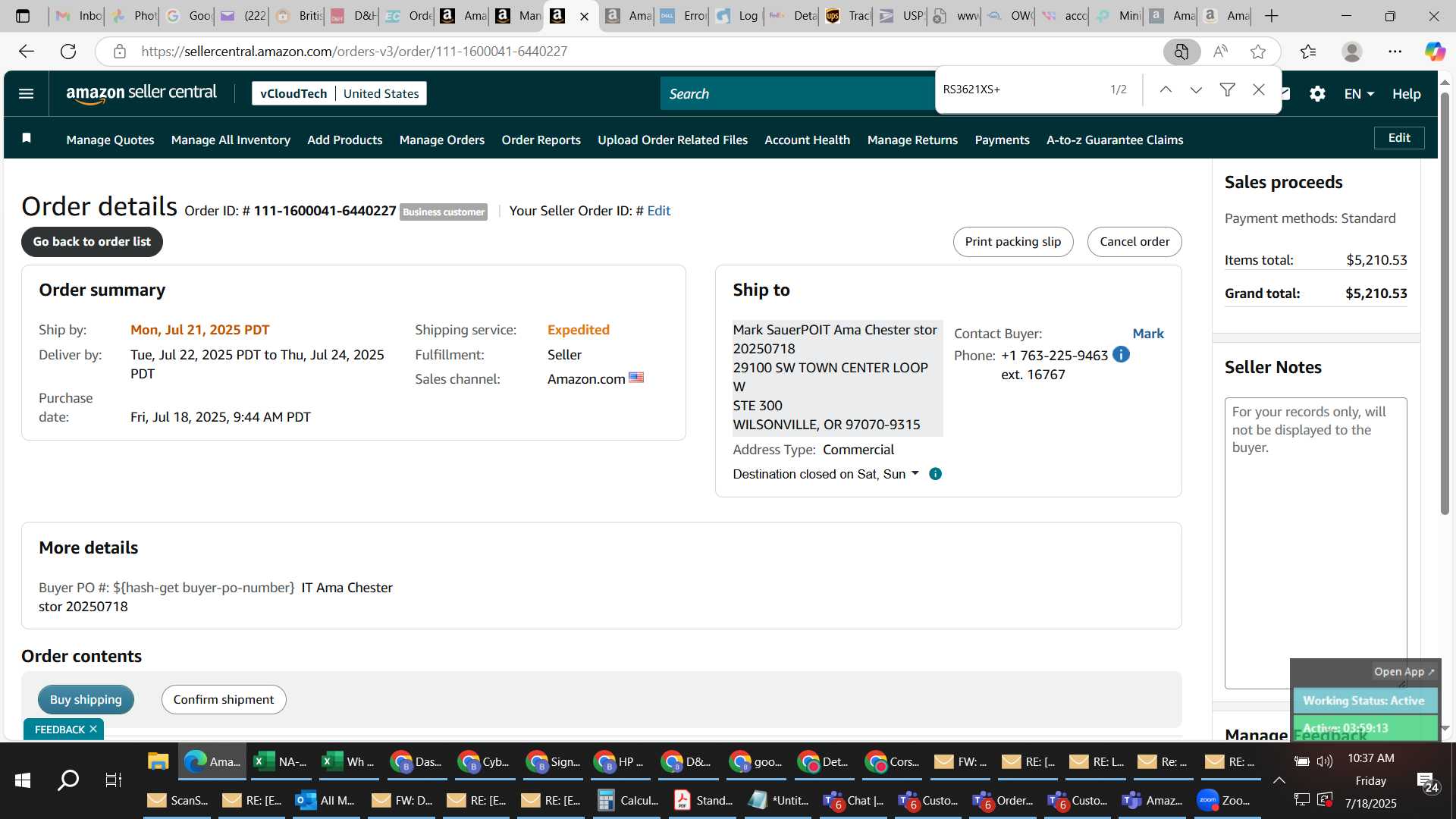Click Go back to order list
This screenshot has width=1456, height=819.
pyautogui.click(x=92, y=241)
